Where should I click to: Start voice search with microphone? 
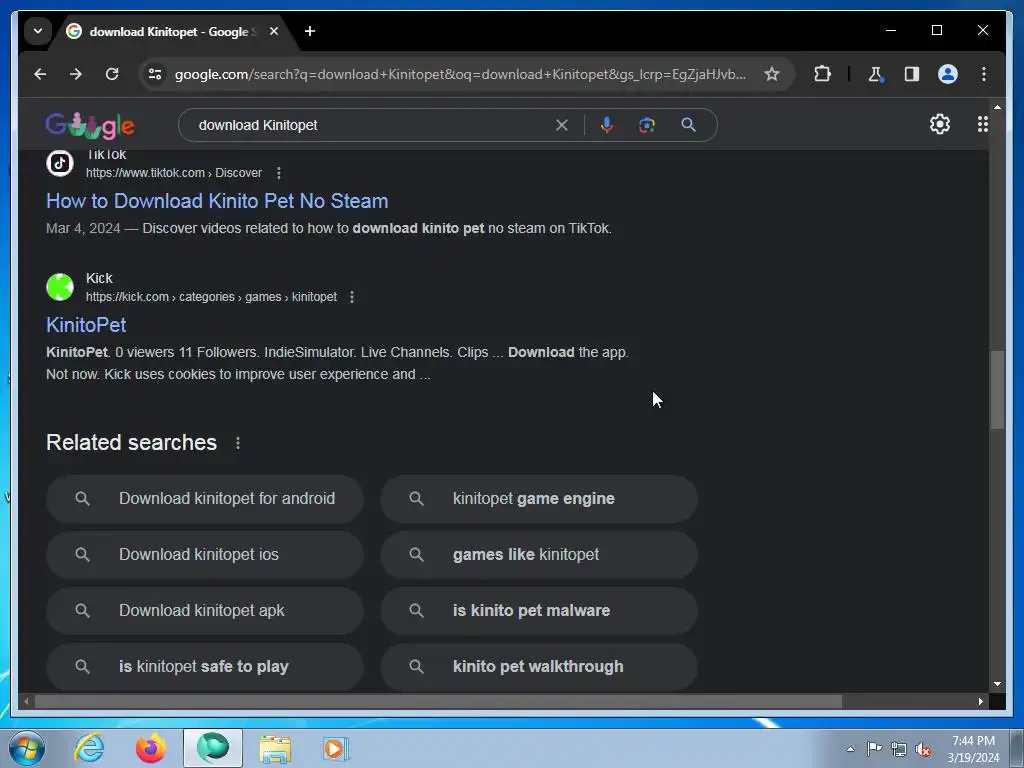coord(607,125)
